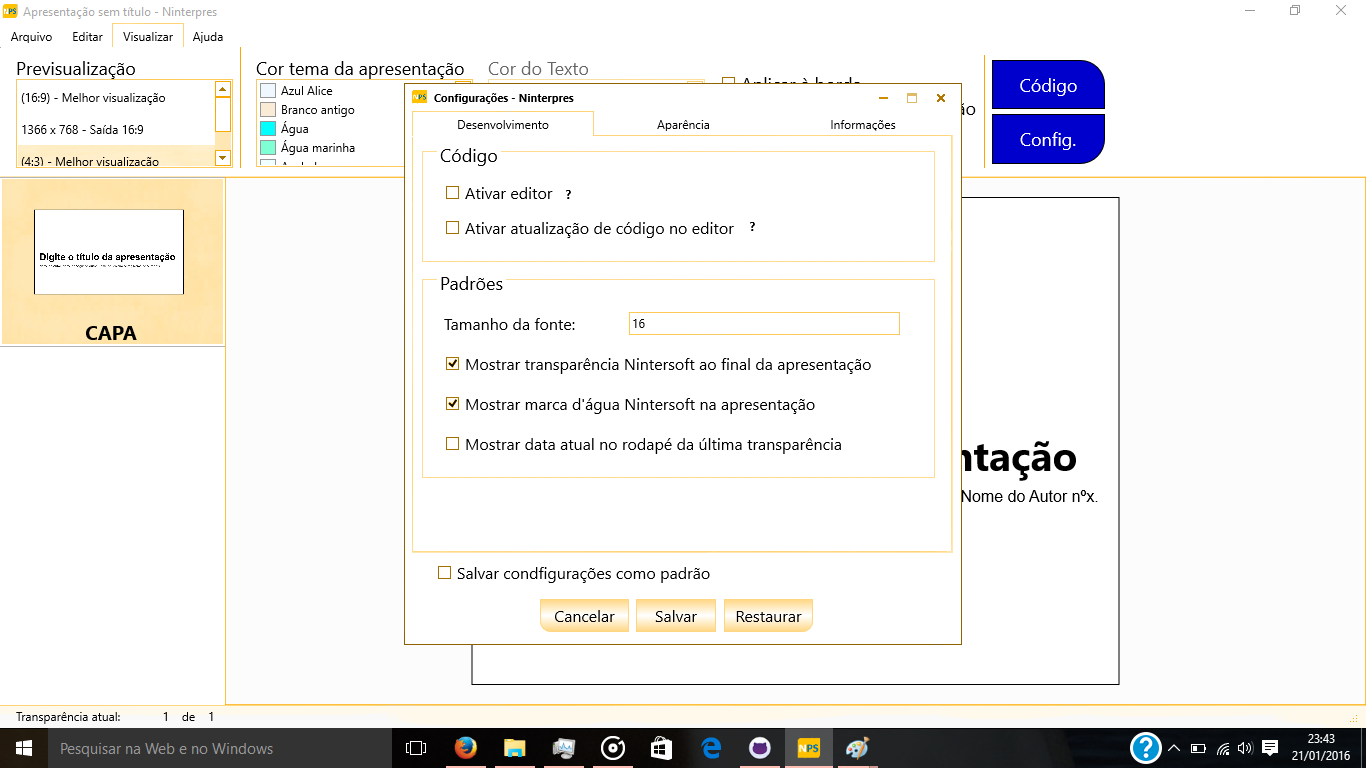Launch Firefox from the taskbar
This screenshot has height=768, width=1366.
point(465,748)
